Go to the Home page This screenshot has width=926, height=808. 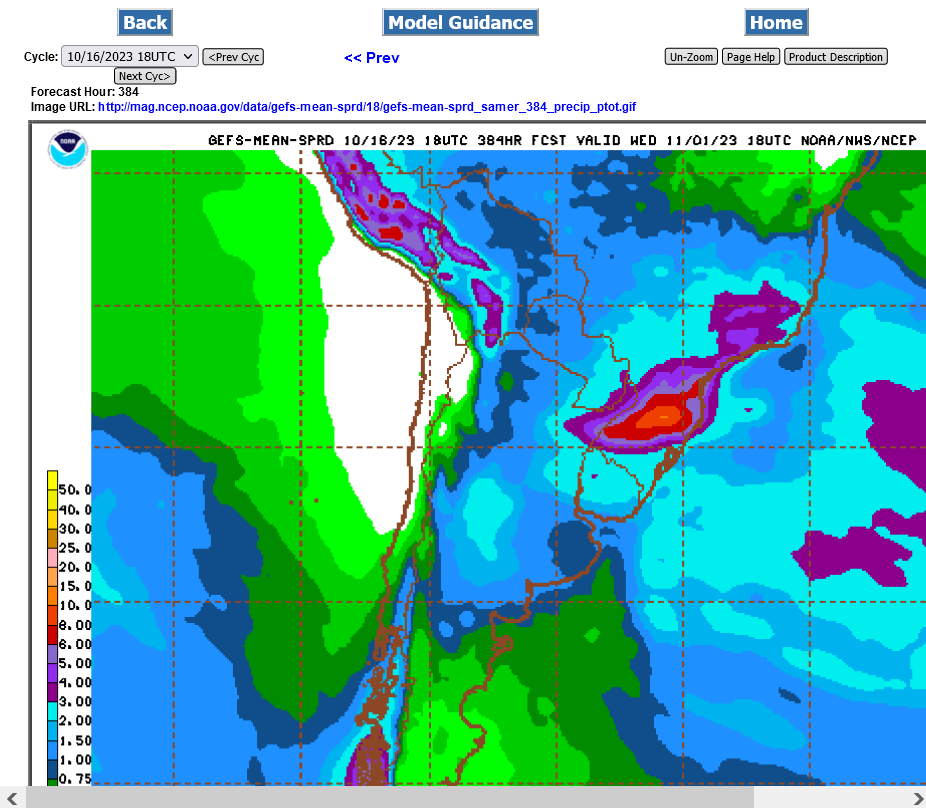pyautogui.click(x=776, y=22)
